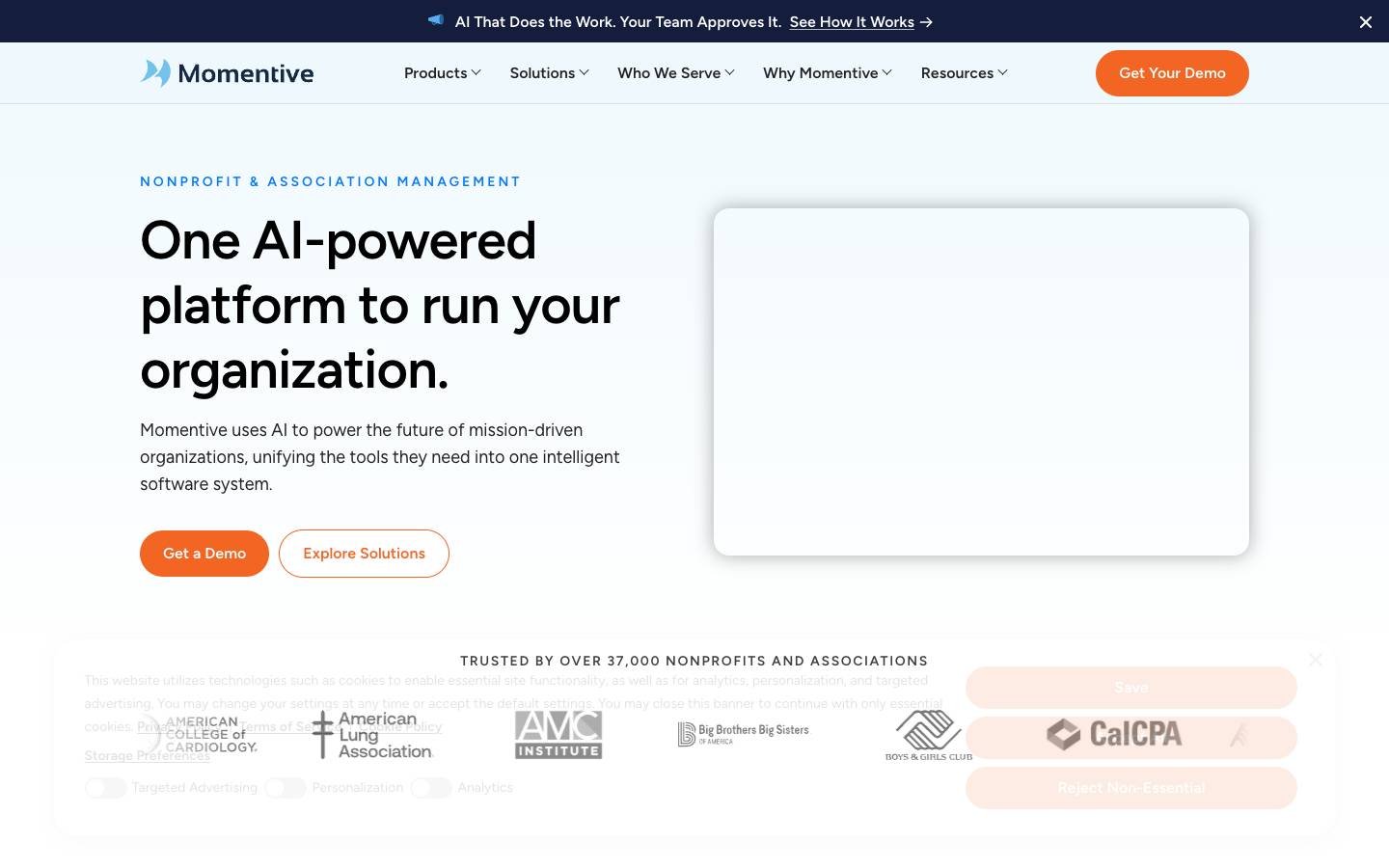The width and height of the screenshot is (1389, 868).
Task: Open the Who We Serve dropdown
Action: coord(676,73)
